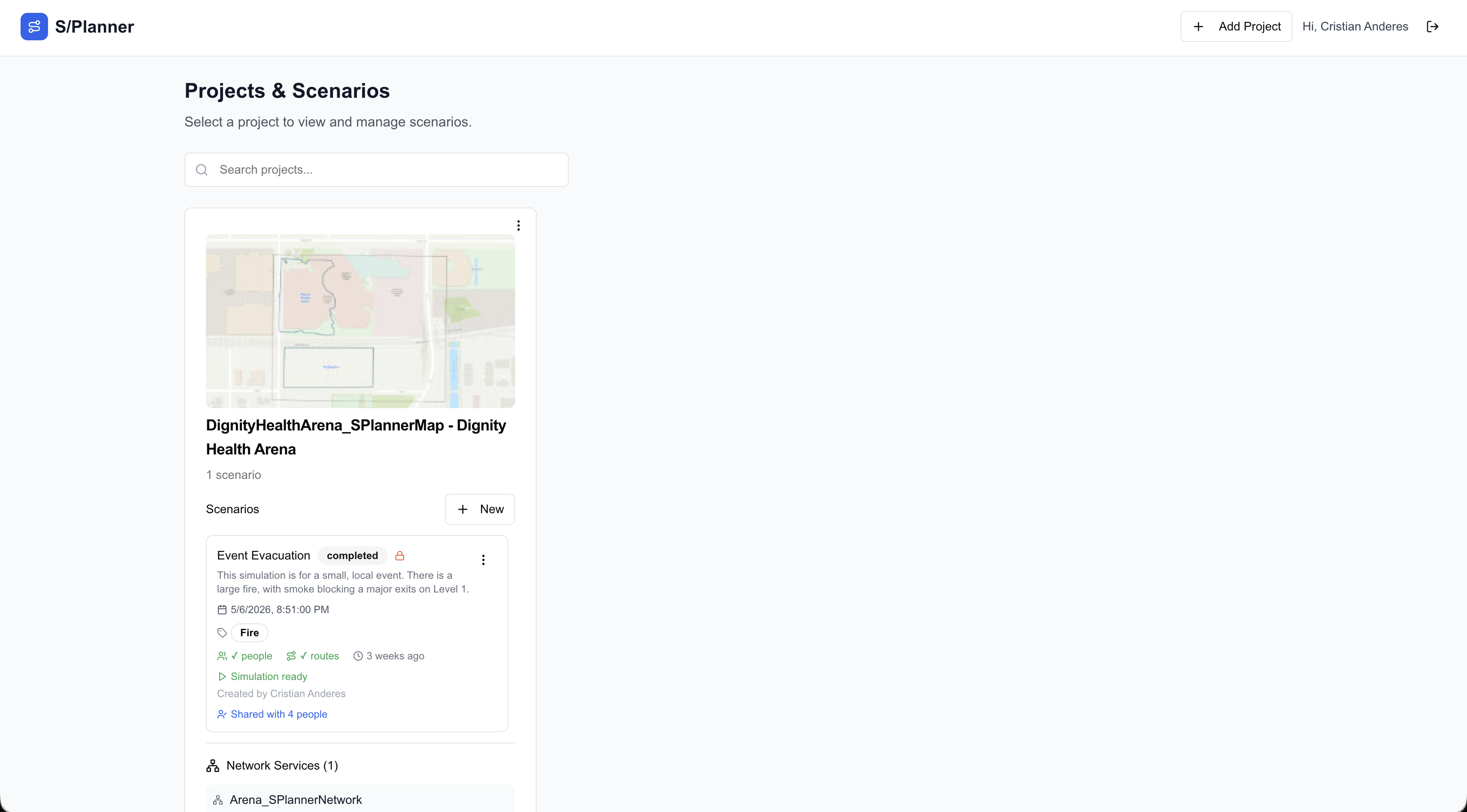
Task: Click the clock icon beside 3 weeks ago
Action: (x=358, y=656)
